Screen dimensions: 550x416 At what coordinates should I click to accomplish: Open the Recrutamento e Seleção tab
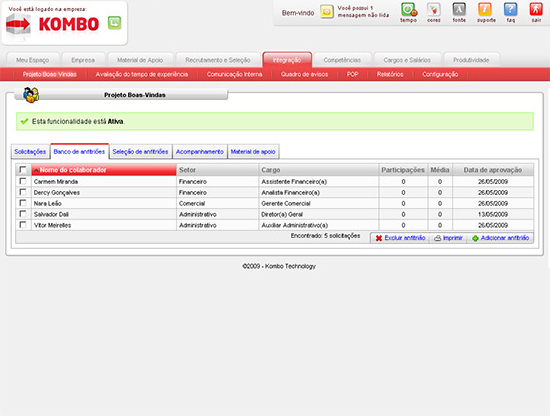click(x=218, y=60)
